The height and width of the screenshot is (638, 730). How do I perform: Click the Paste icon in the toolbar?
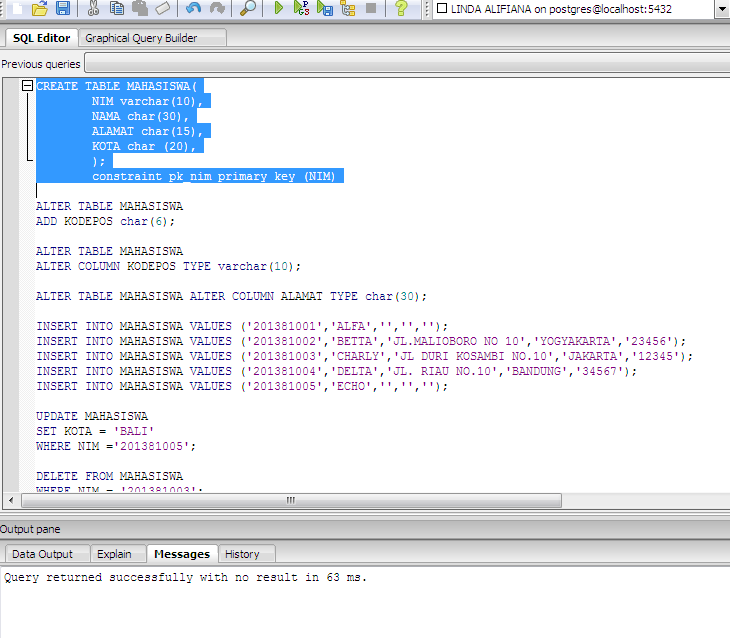(x=140, y=8)
